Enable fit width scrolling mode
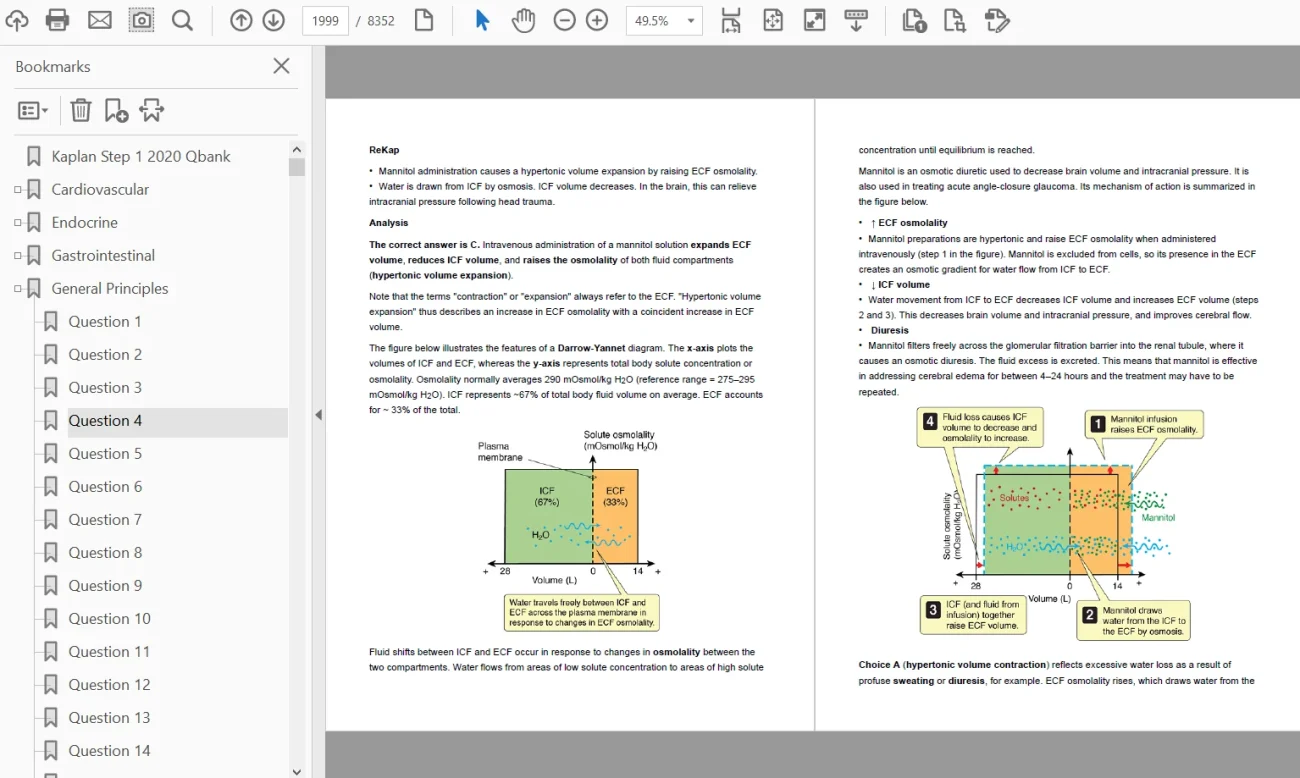This screenshot has width=1300, height=778. pos(731,20)
